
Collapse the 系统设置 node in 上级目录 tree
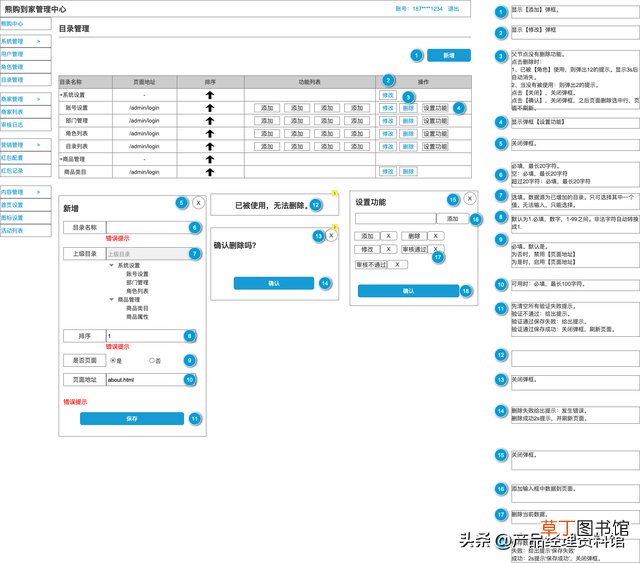[x=111, y=265]
